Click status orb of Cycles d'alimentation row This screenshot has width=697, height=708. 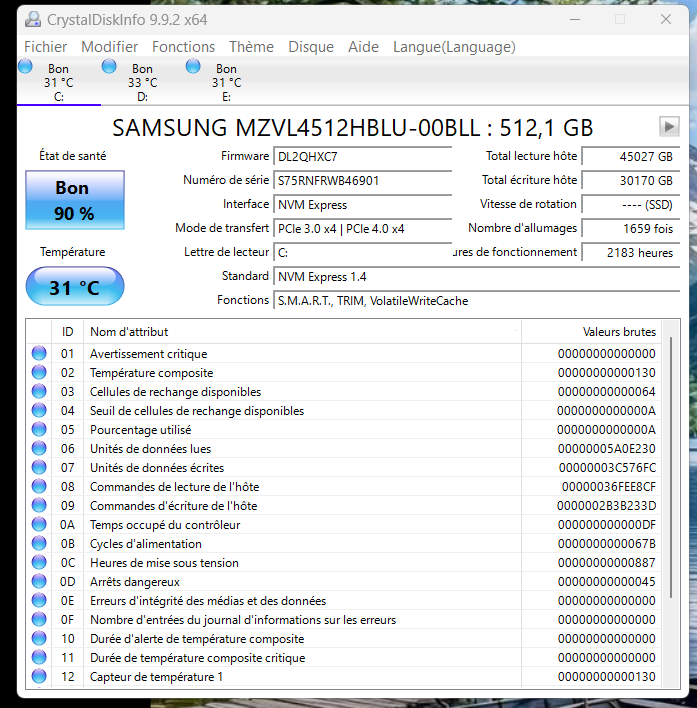pyautogui.click(x=39, y=543)
